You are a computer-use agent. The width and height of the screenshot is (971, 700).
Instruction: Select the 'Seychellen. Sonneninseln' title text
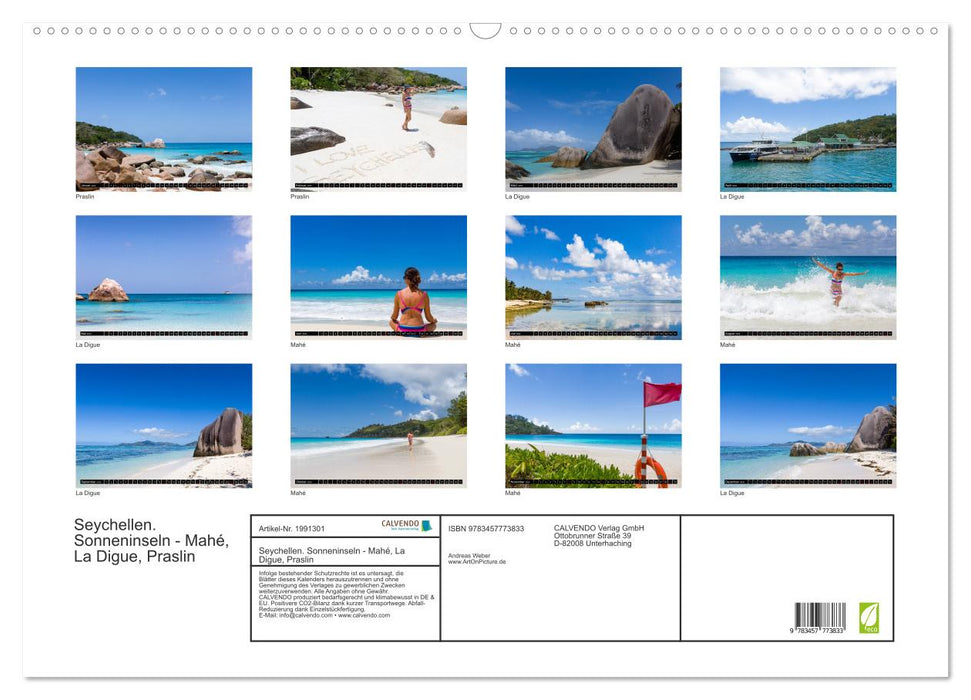(148, 543)
